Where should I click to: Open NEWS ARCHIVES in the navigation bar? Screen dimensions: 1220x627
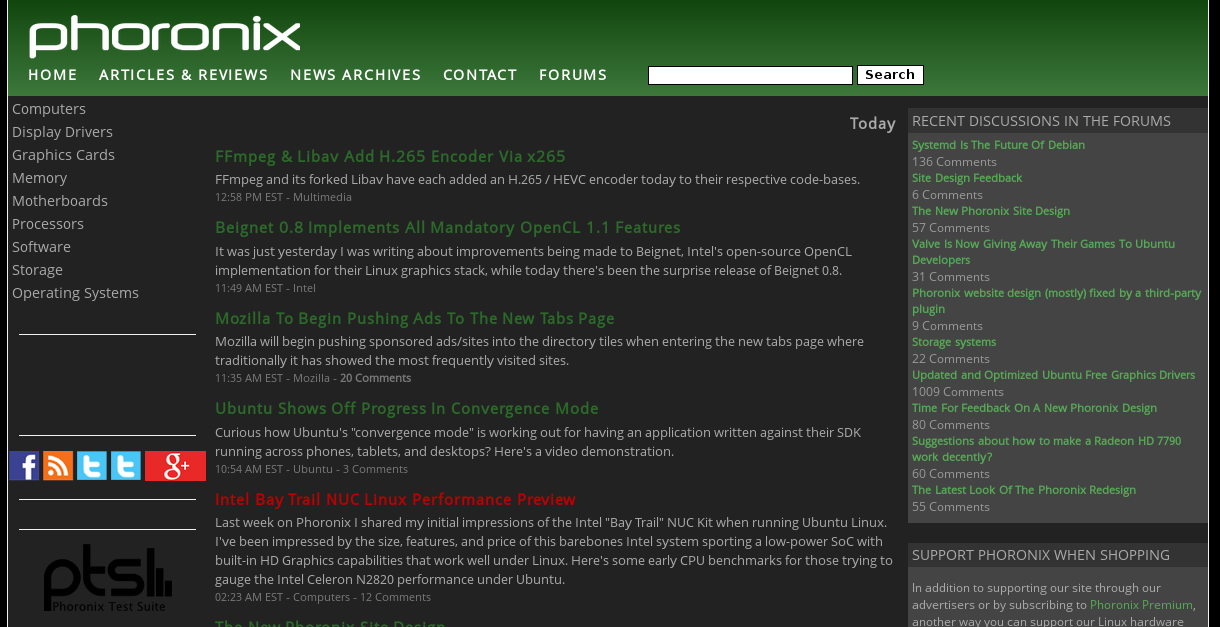click(356, 75)
